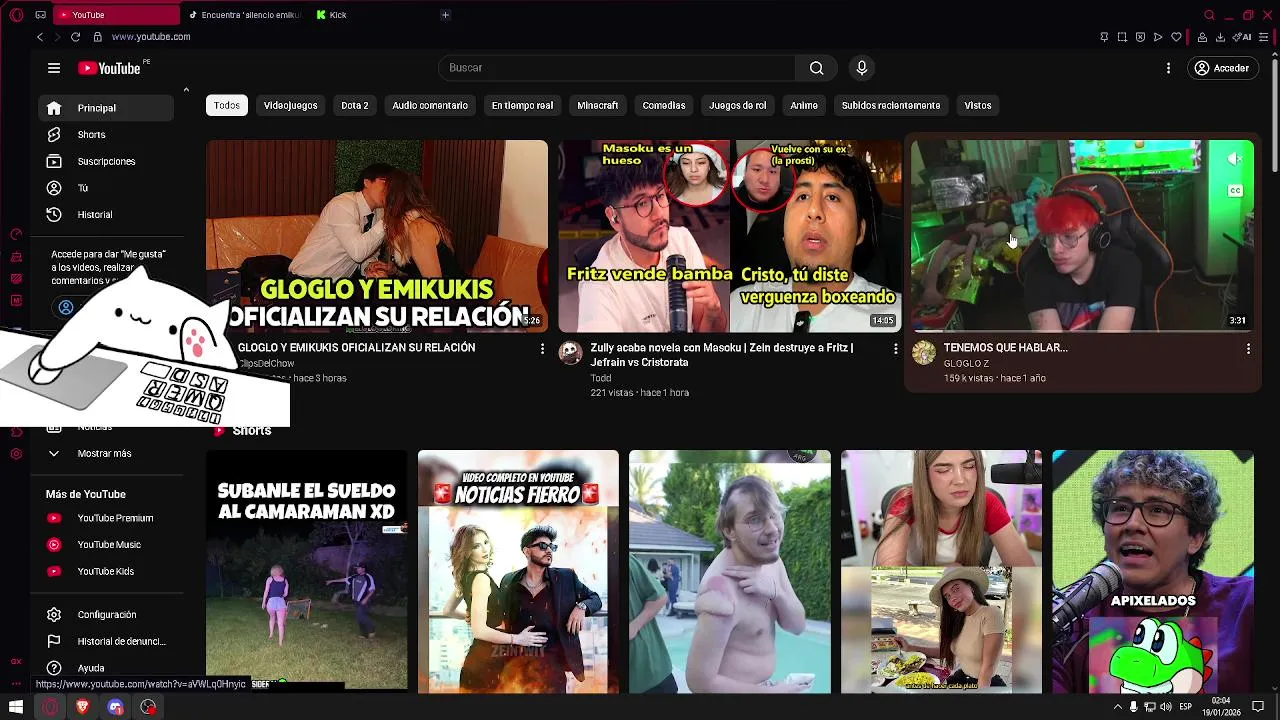Open YouTube settings three-dot menu near Acceder
1280x720 pixels.
click(1168, 68)
